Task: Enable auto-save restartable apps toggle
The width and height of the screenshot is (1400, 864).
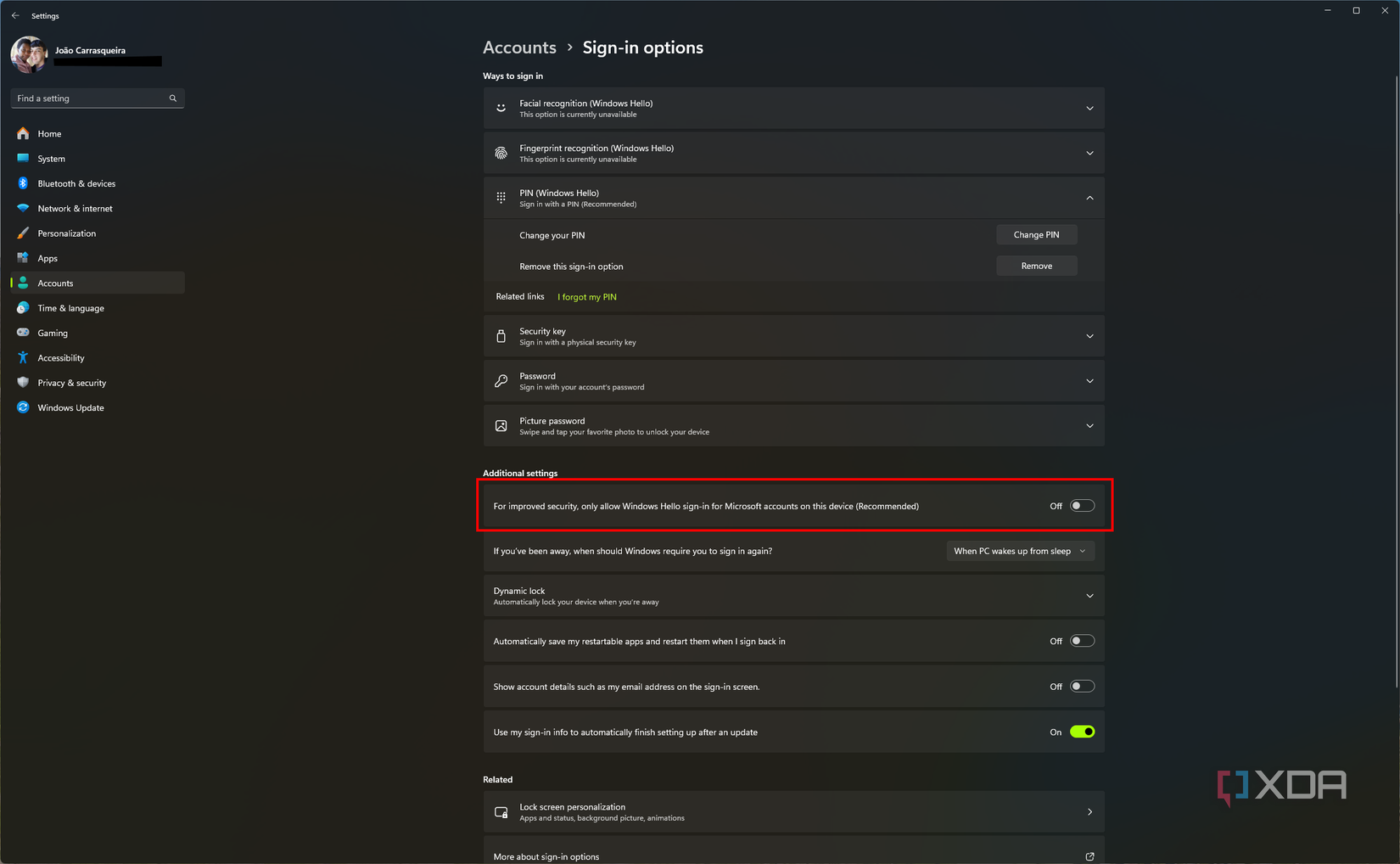Action: point(1082,641)
